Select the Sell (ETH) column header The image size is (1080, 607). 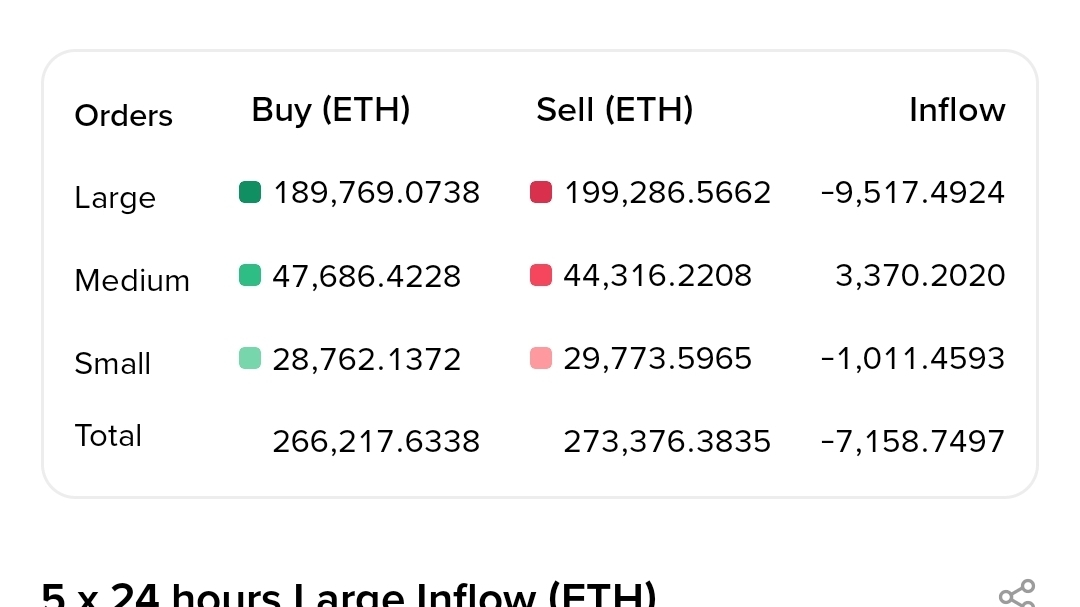tap(614, 110)
